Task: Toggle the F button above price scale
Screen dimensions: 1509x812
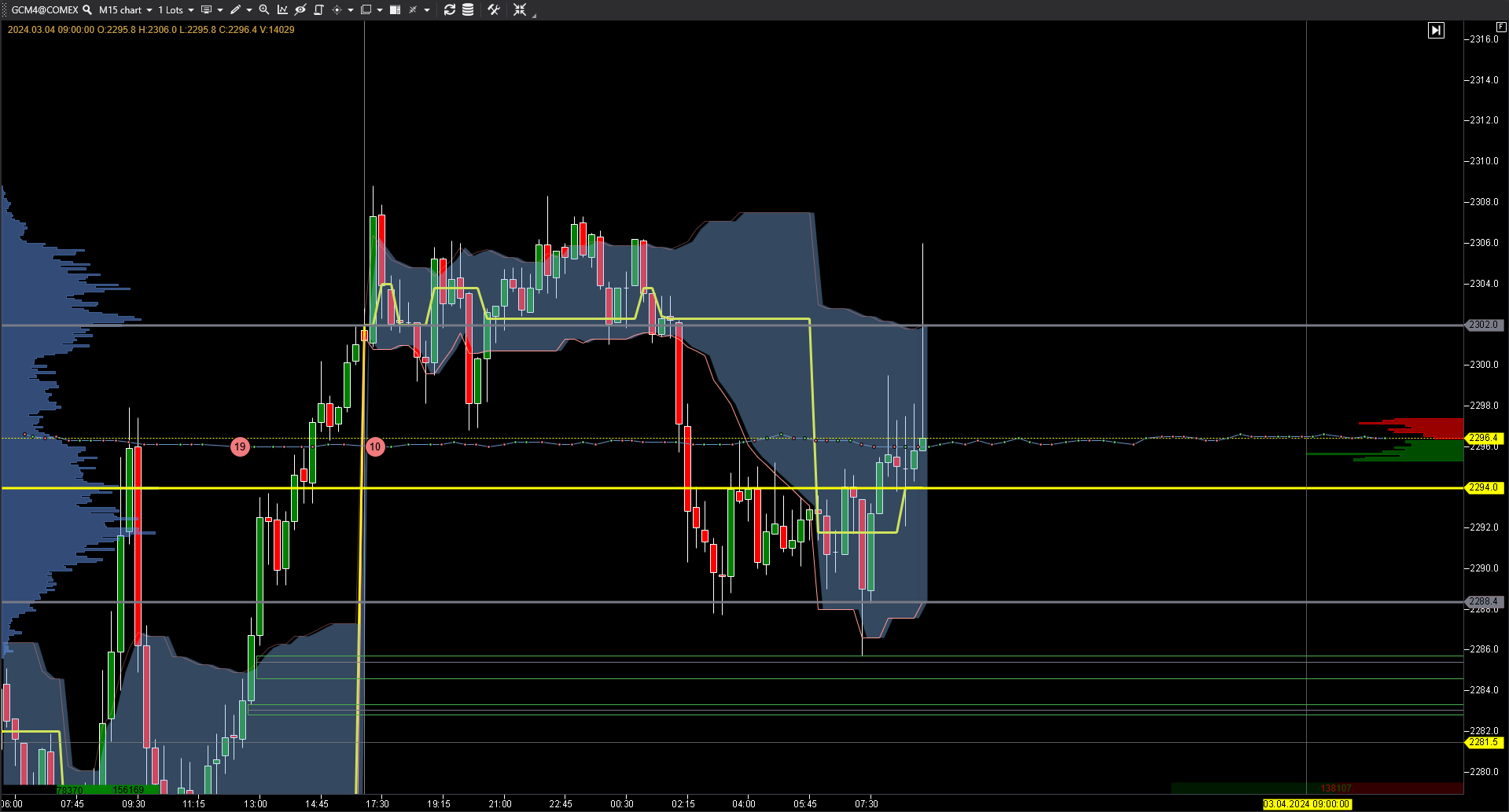Action: pyautogui.click(x=1500, y=27)
